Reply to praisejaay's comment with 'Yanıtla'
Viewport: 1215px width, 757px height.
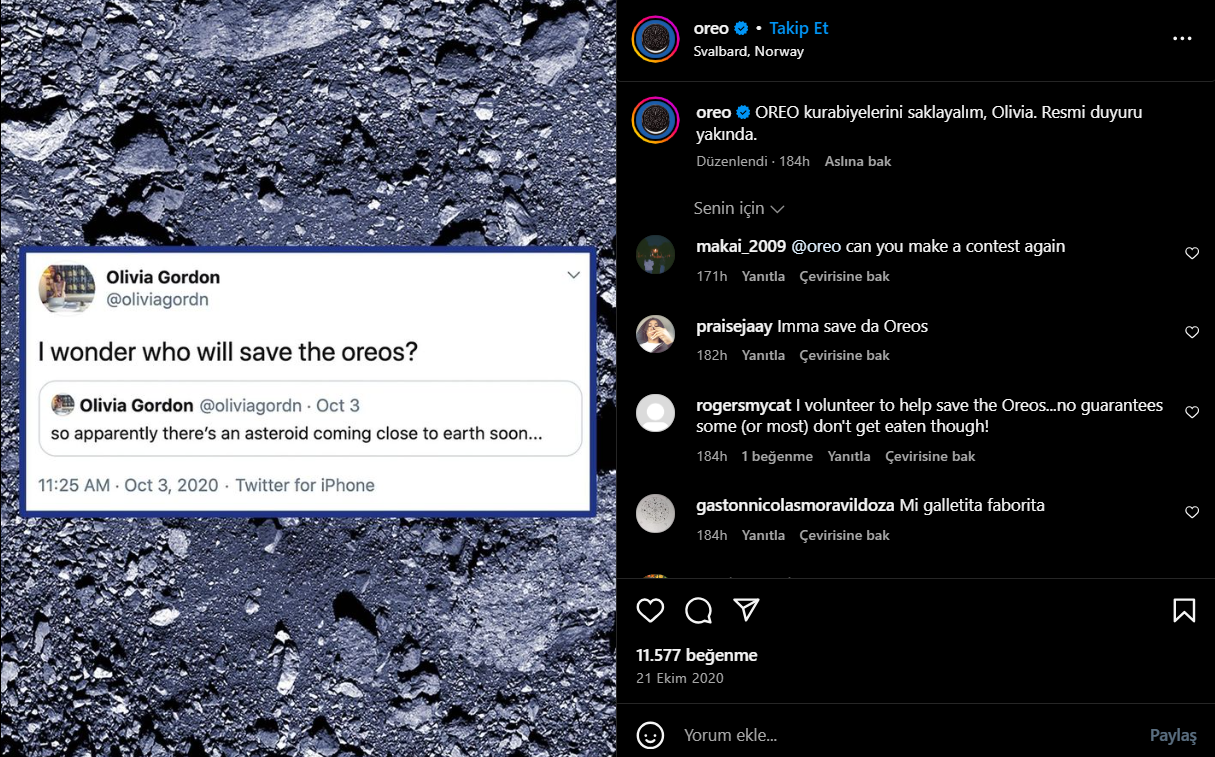point(763,355)
